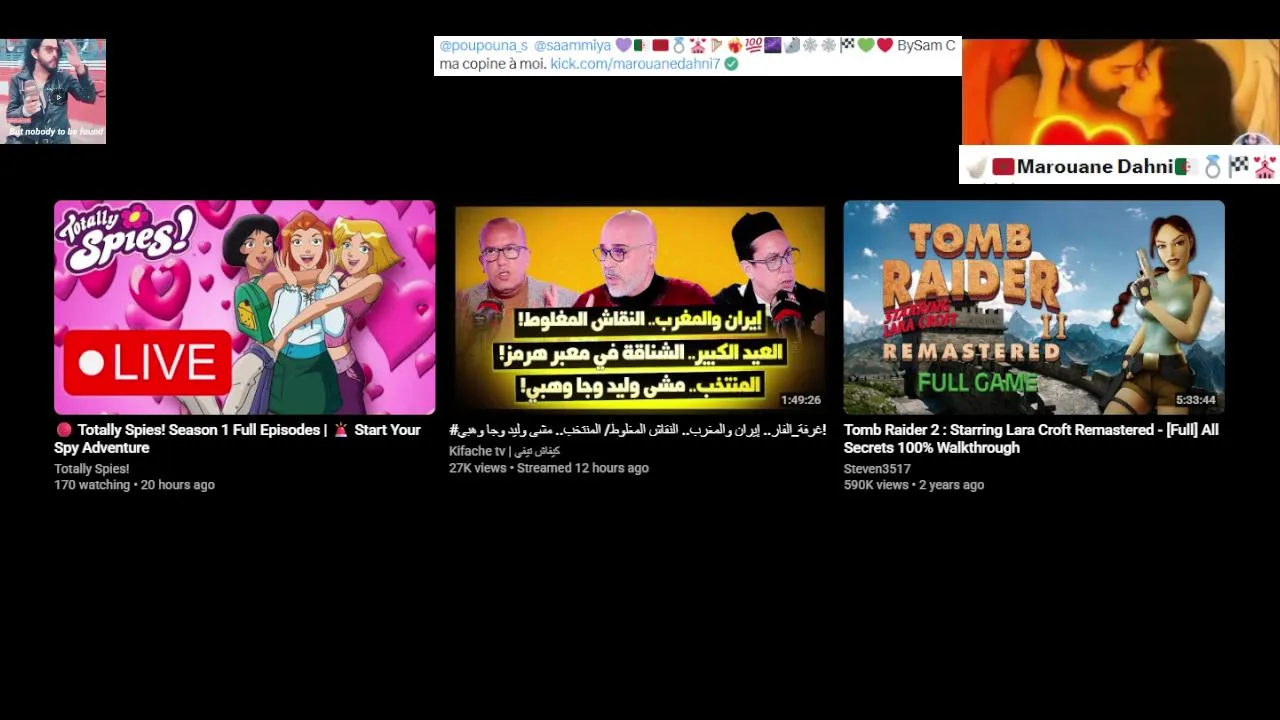Viewport: 1280px width, 720px height.
Task: Click the Totally Spies! Season 1 Full Episodes title
Action: click(x=238, y=439)
